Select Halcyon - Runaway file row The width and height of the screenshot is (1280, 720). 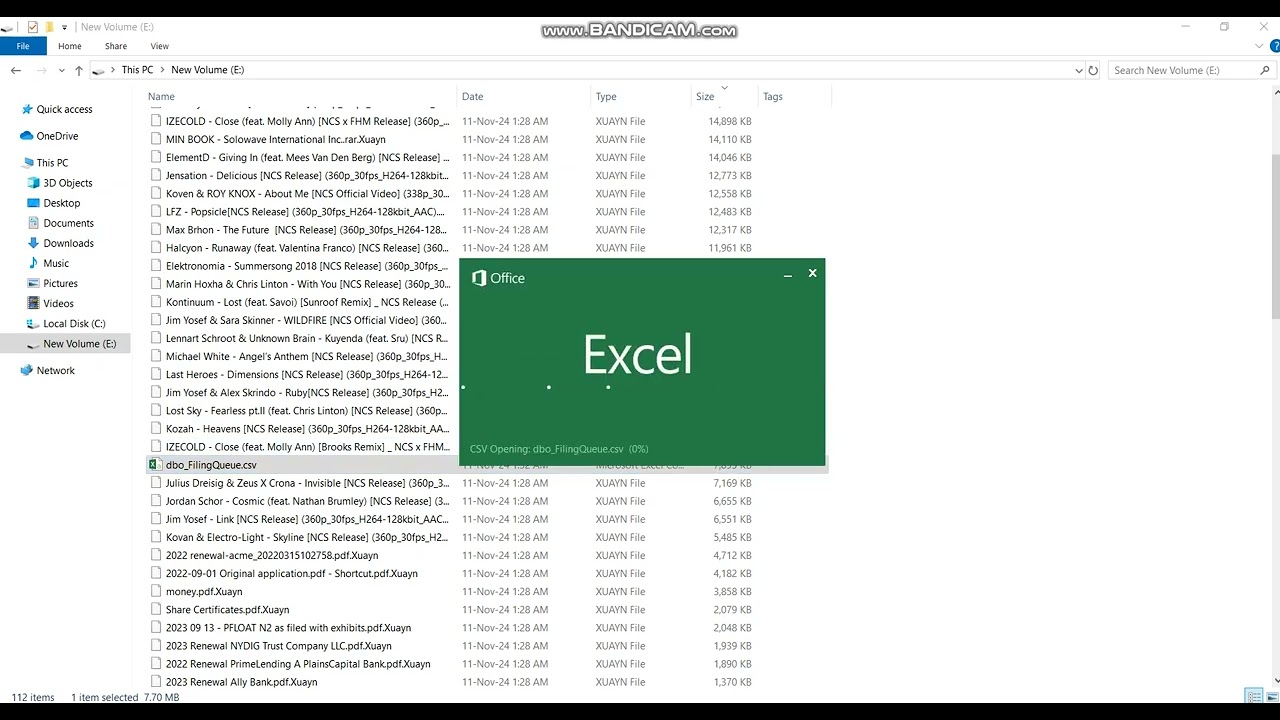click(487, 248)
